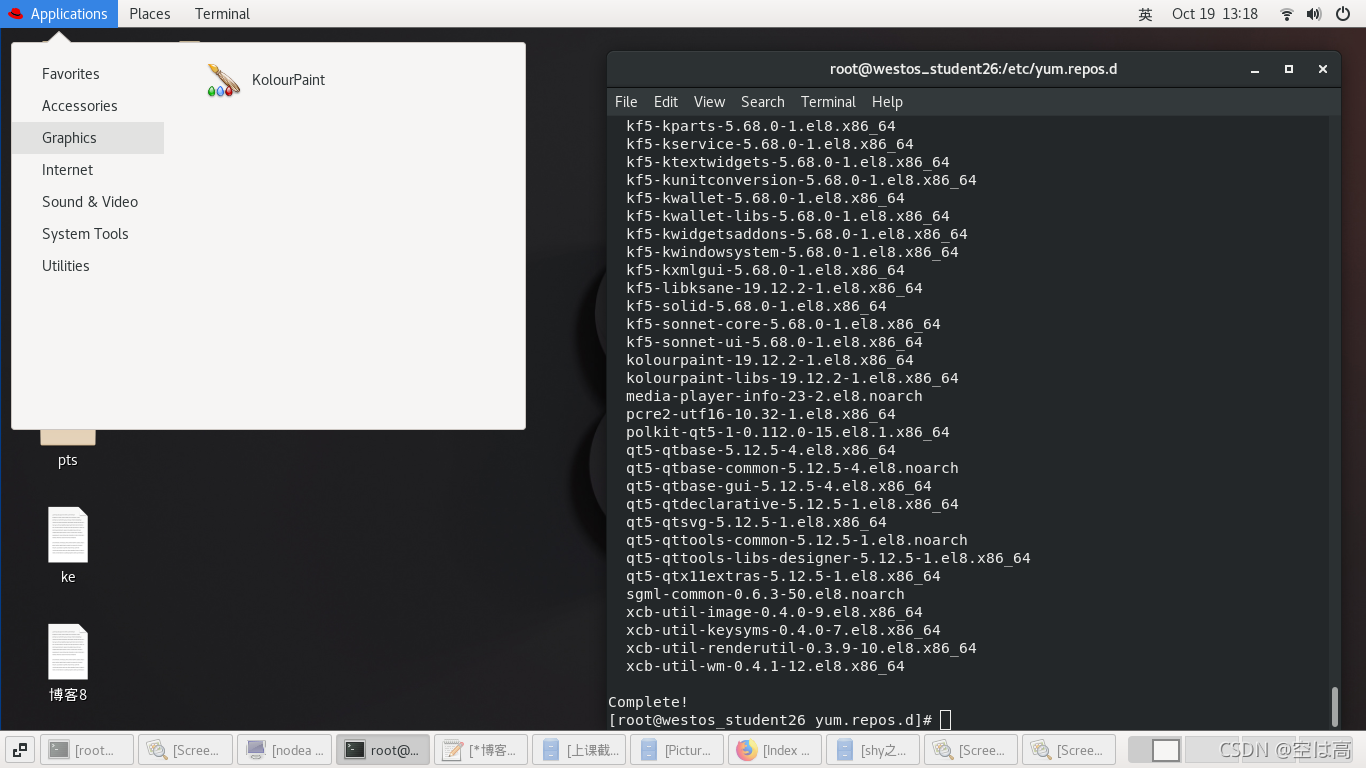This screenshot has width=1366, height=768.
Task: Select the ke file on desktop
Action: pyautogui.click(x=68, y=546)
